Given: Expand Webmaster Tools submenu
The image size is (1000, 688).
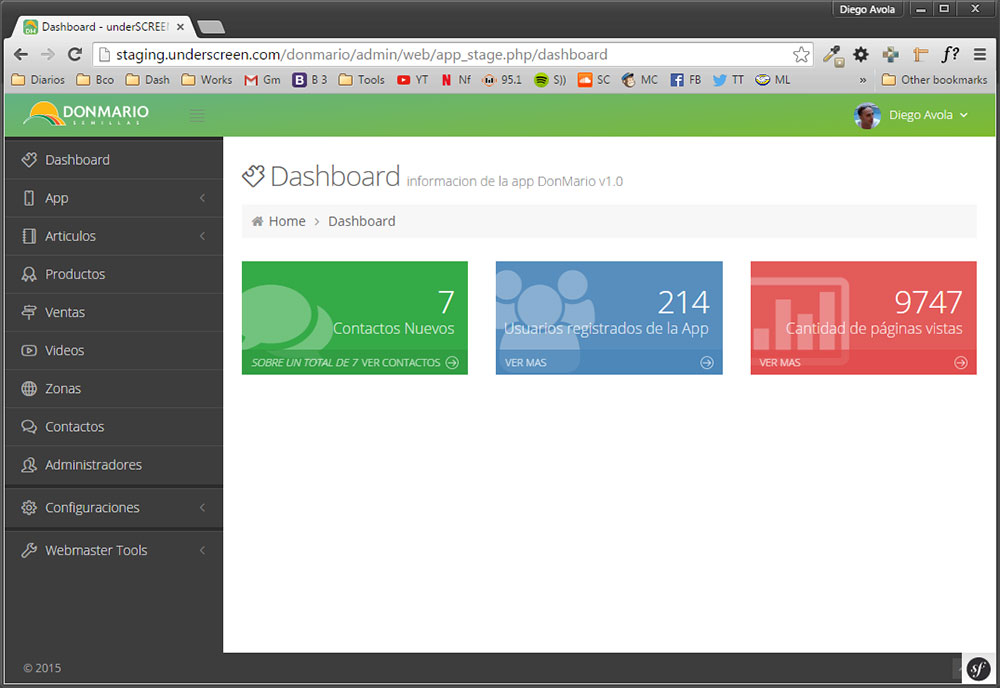Looking at the screenshot, I should click(114, 550).
